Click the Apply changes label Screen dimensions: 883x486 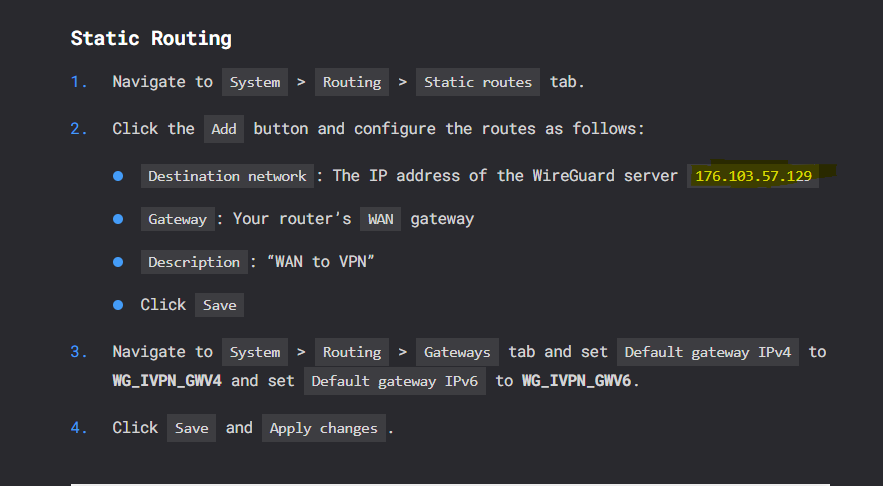pos(324,428)
